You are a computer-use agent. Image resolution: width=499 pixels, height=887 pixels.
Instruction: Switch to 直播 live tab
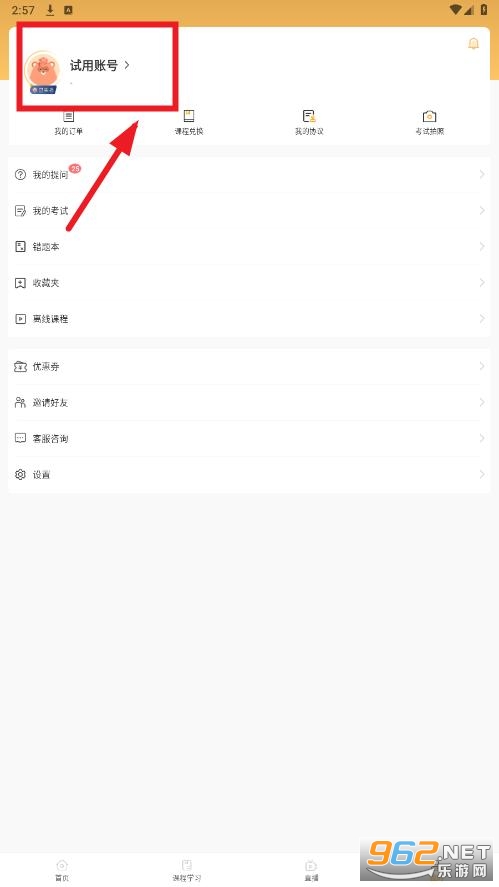(x=311, y=870)
